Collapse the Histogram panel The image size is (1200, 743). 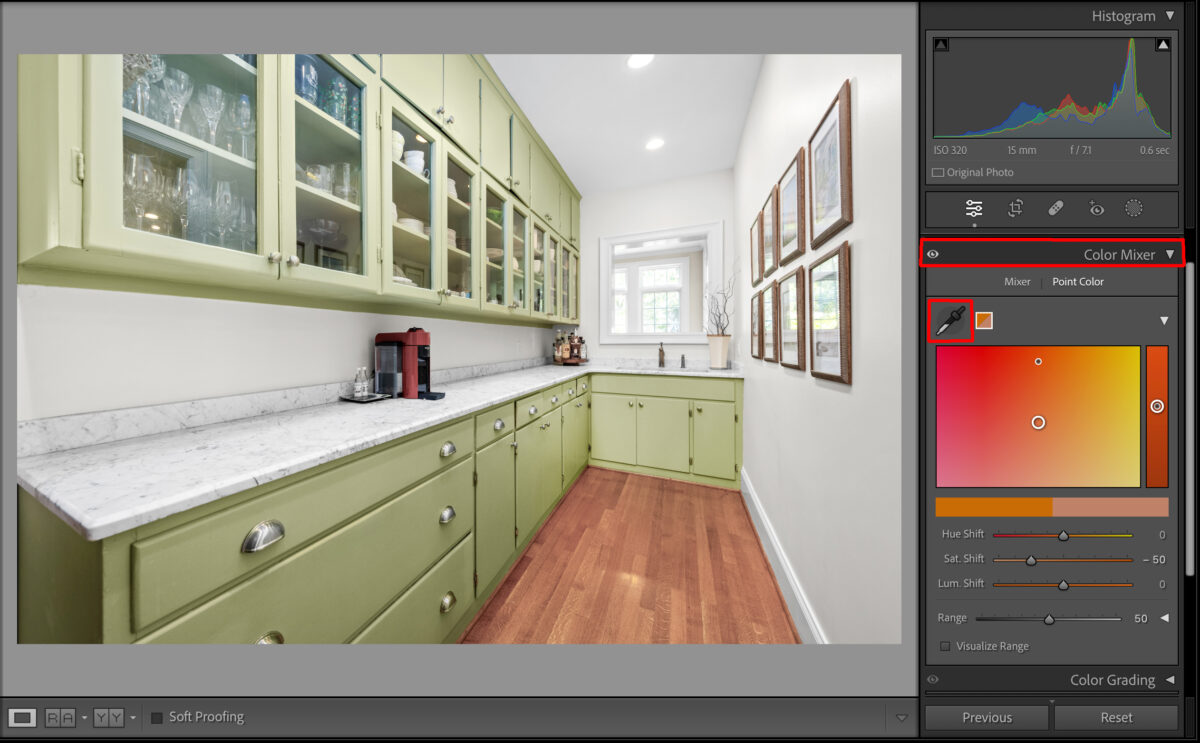1172,16
